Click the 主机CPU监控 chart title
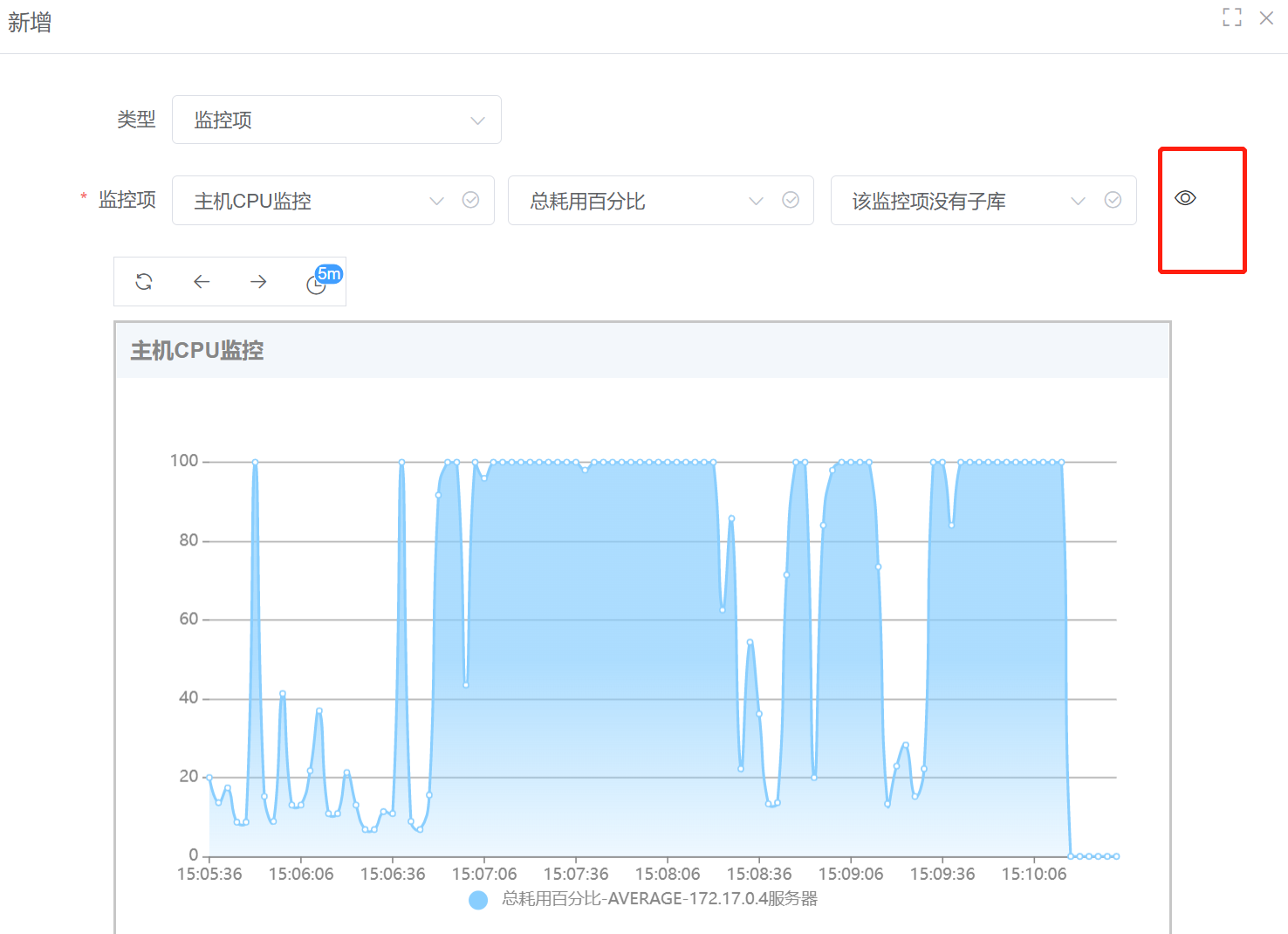This screenshot has width=1288, height=934. point(197,351)
